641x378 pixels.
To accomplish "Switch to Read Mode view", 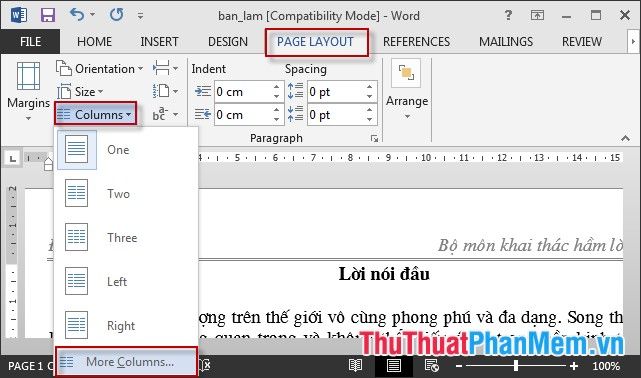I will [355, 365].
